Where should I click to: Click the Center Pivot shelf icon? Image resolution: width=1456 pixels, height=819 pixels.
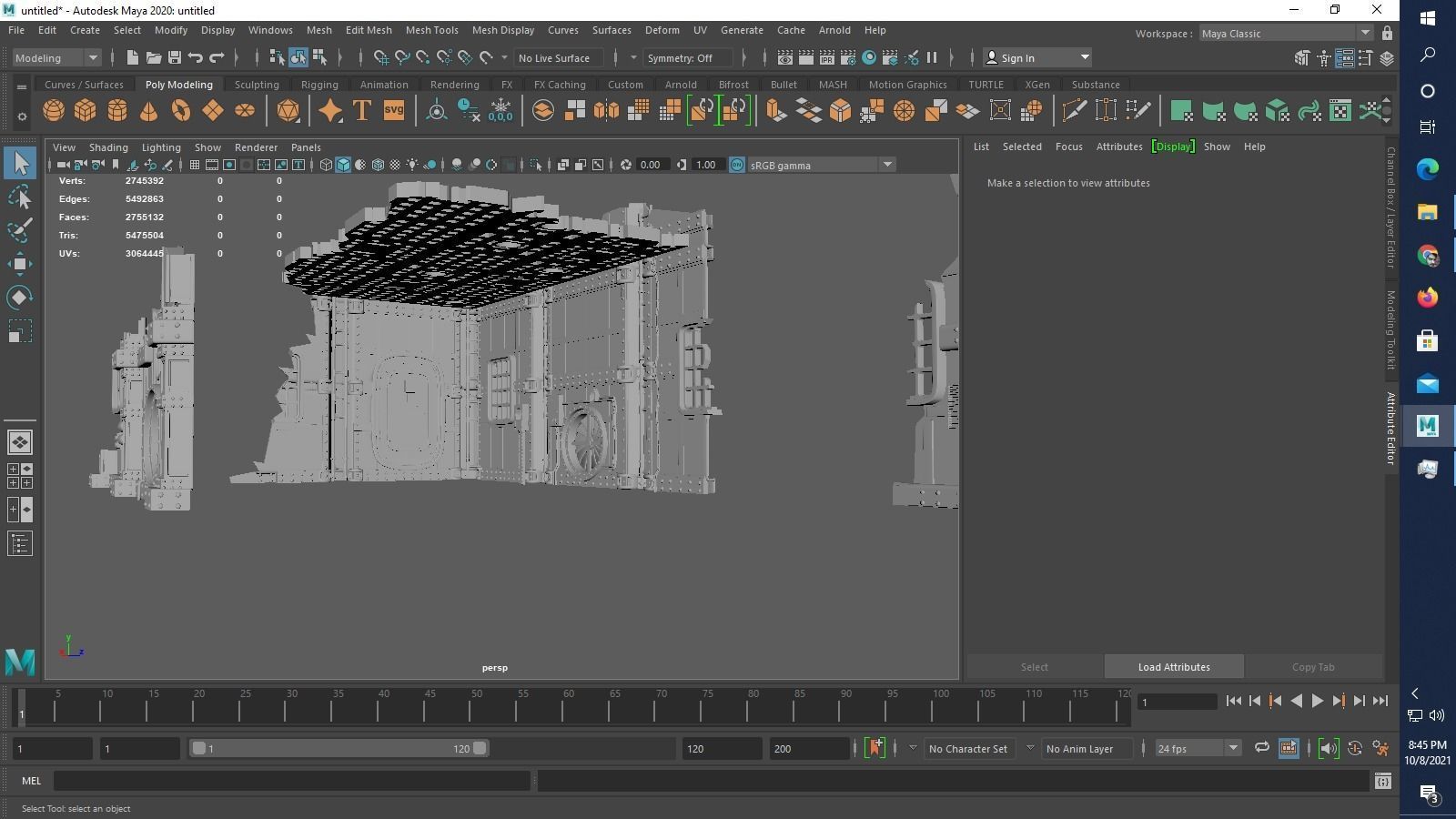point(437,111)
